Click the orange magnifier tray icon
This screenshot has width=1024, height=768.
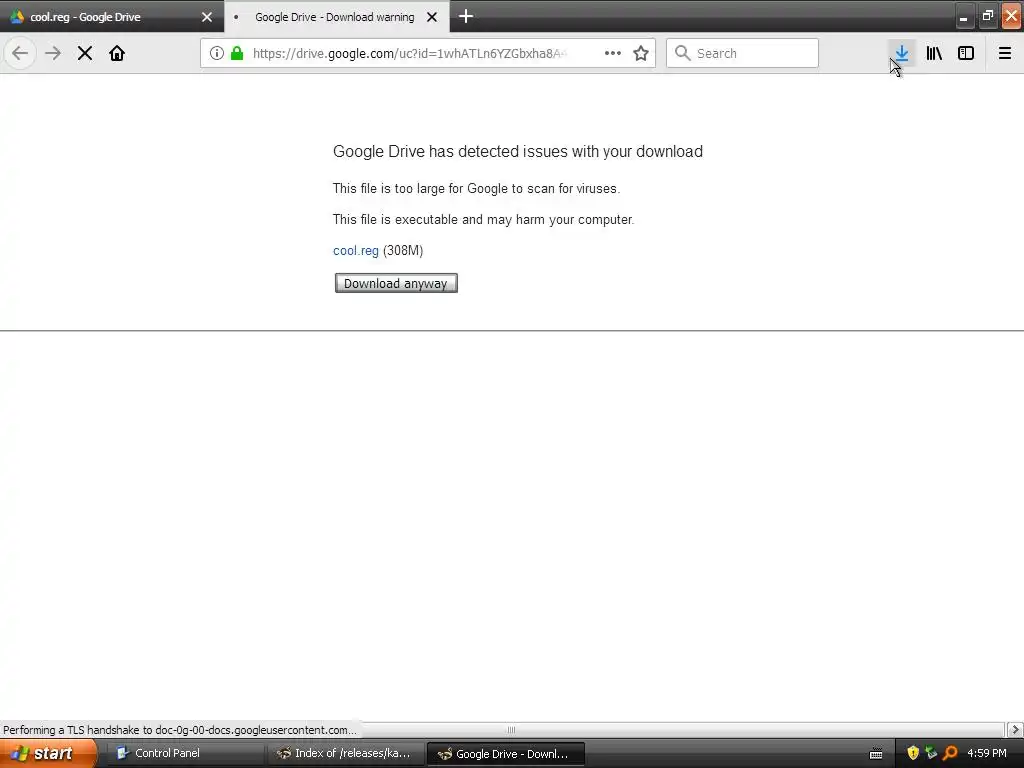coord(950,753)
